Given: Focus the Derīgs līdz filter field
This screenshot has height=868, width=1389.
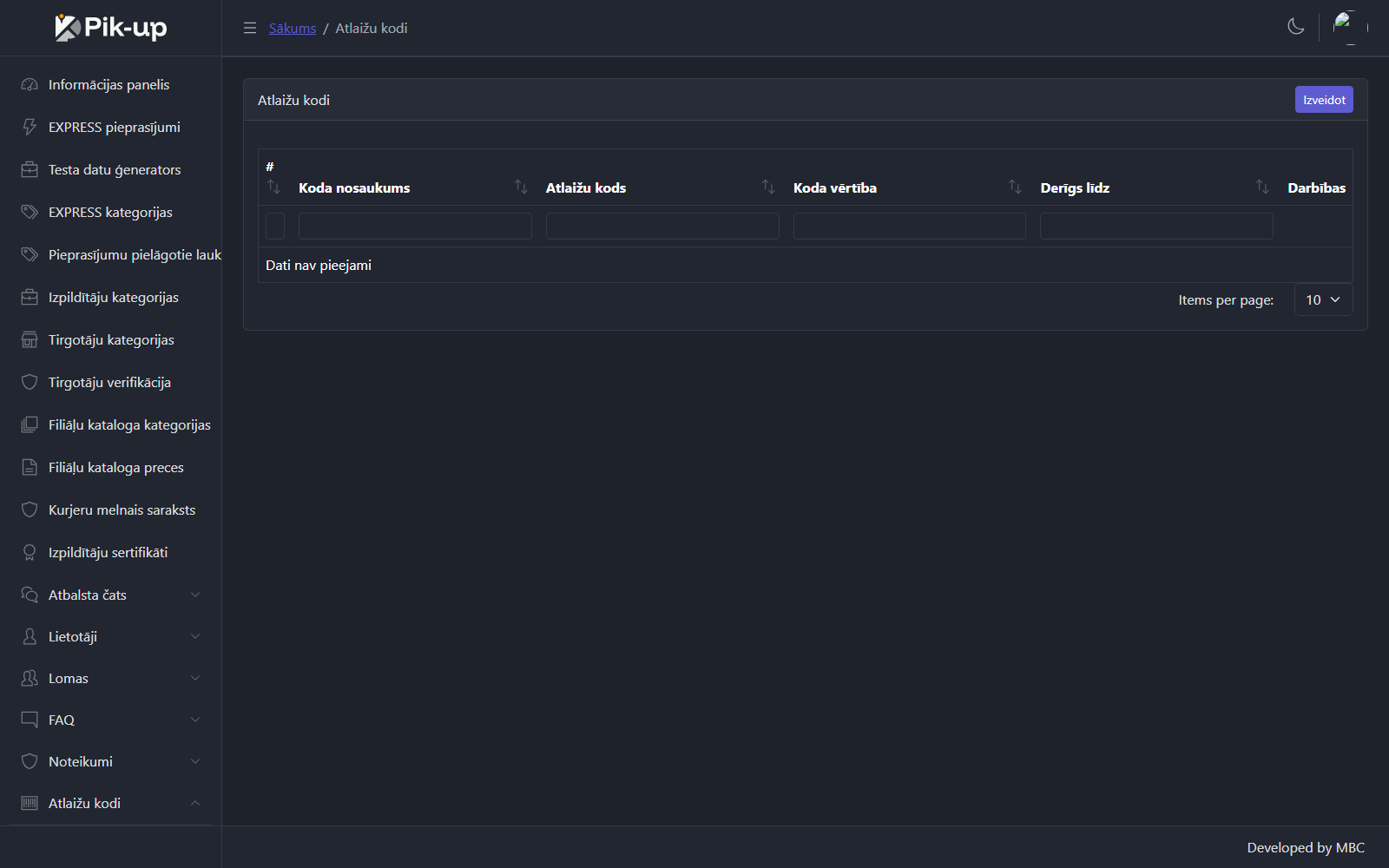Looking at the screenshot, I should 1156,226.
